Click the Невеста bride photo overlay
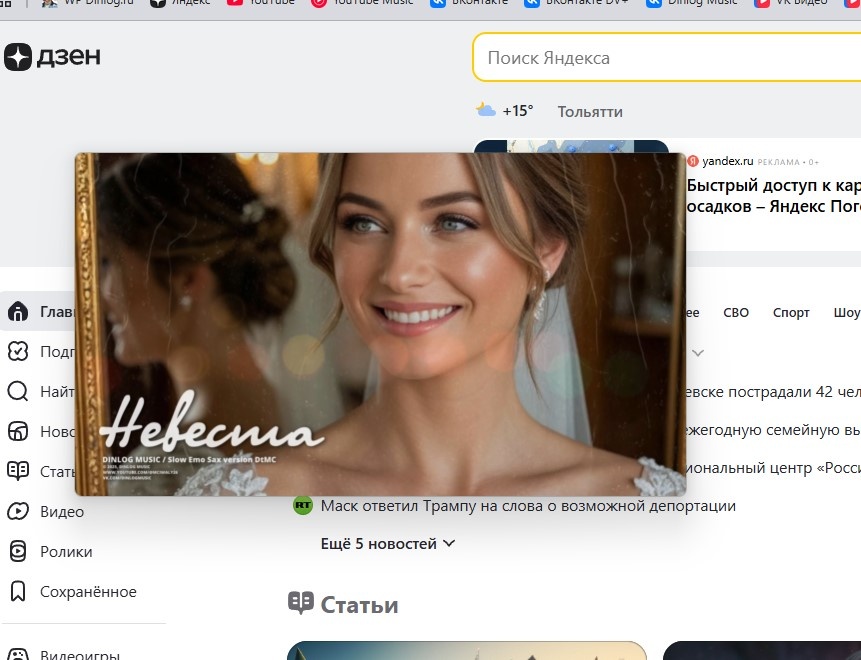Image resolution: width=861 pixels, height=660 pixels. tap(380, 324)
